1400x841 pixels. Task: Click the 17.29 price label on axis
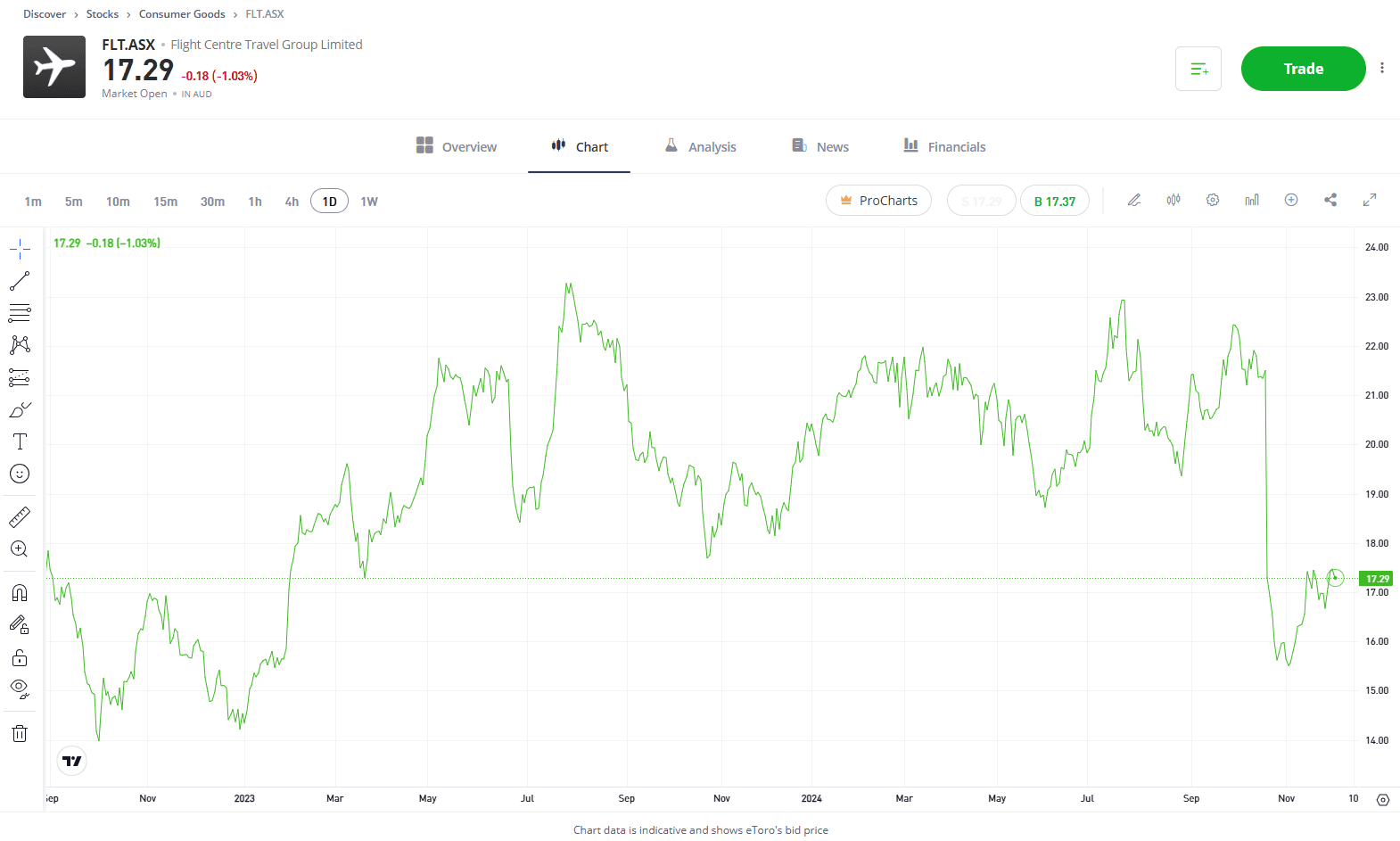pos(1376,579)
